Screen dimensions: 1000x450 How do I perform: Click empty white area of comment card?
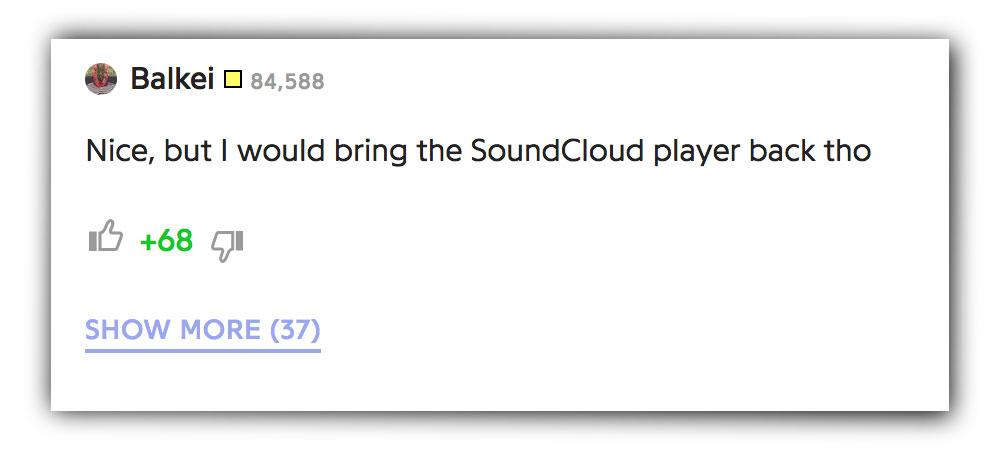tap(638, 287)
